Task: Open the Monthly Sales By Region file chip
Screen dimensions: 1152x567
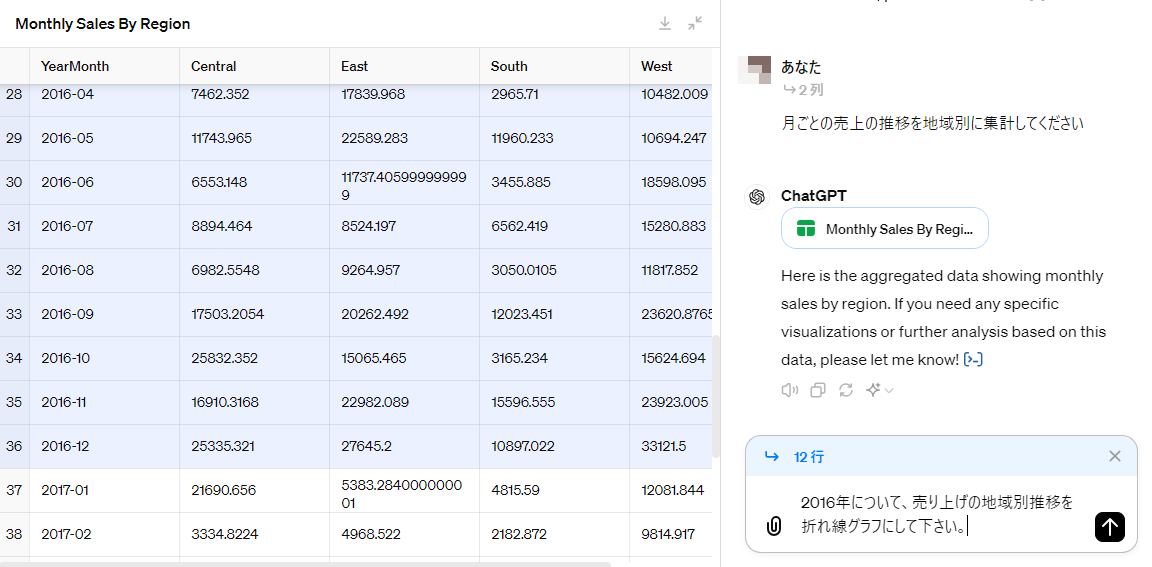Action: tap(884, 229)
